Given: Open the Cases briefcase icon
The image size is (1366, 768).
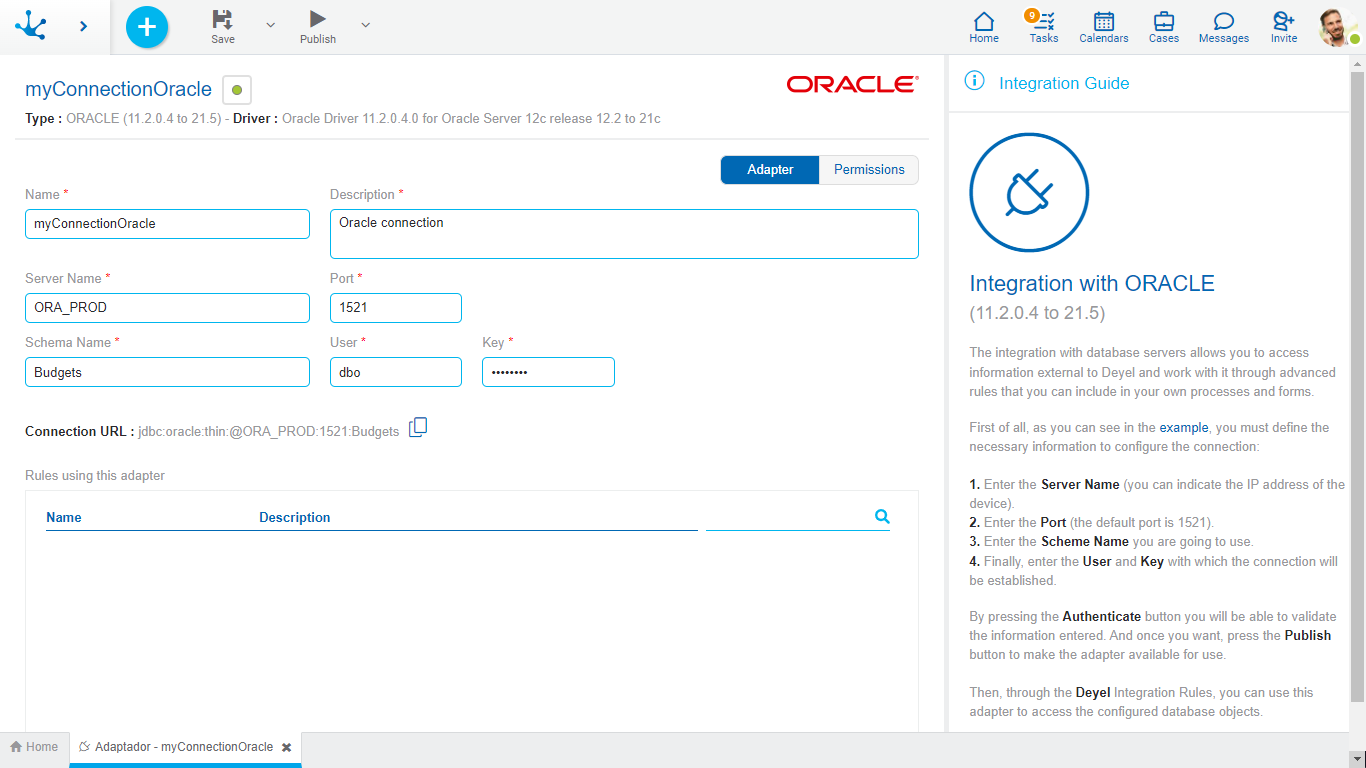Looking at the screenshot, I should pos(1163,27).
